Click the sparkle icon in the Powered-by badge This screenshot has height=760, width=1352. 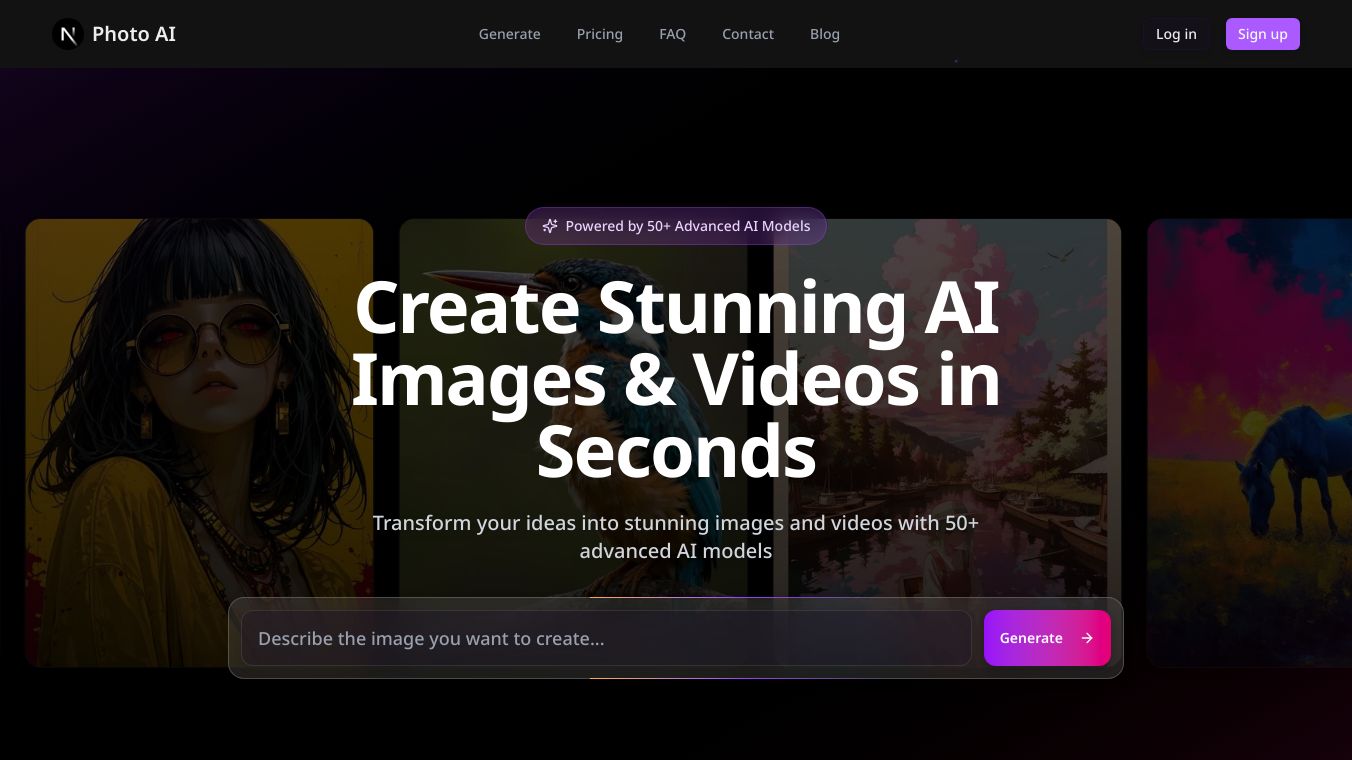(549, 226)
